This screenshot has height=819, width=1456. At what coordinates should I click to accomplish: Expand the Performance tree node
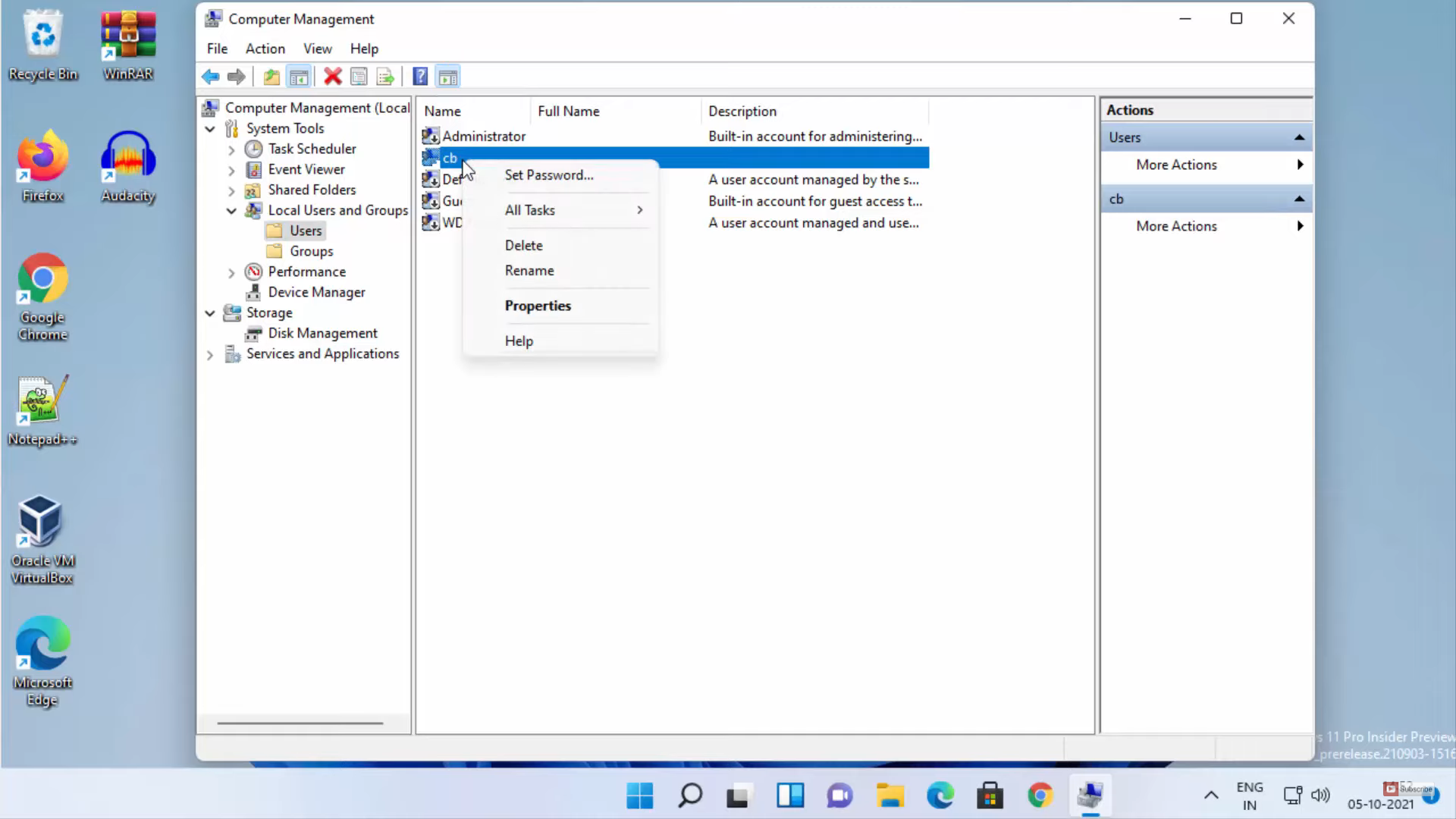231,272
